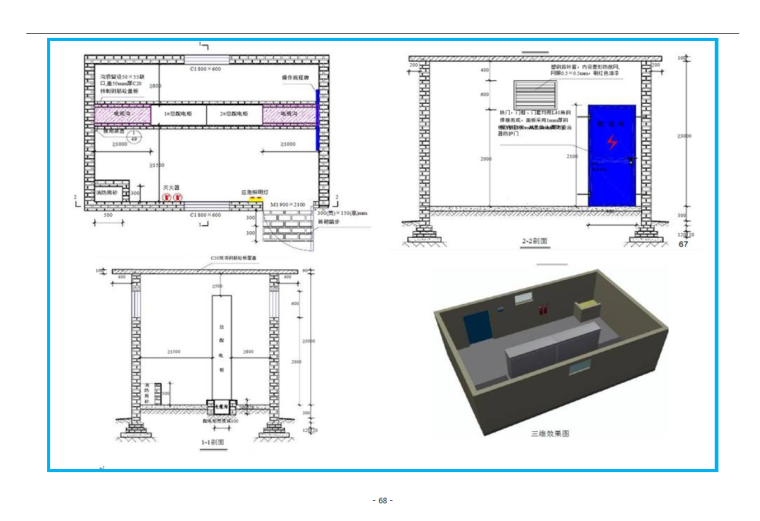Select the 2# main distribution cabinet box
Screen dimensions: 760x521
(x=235, y=115)
